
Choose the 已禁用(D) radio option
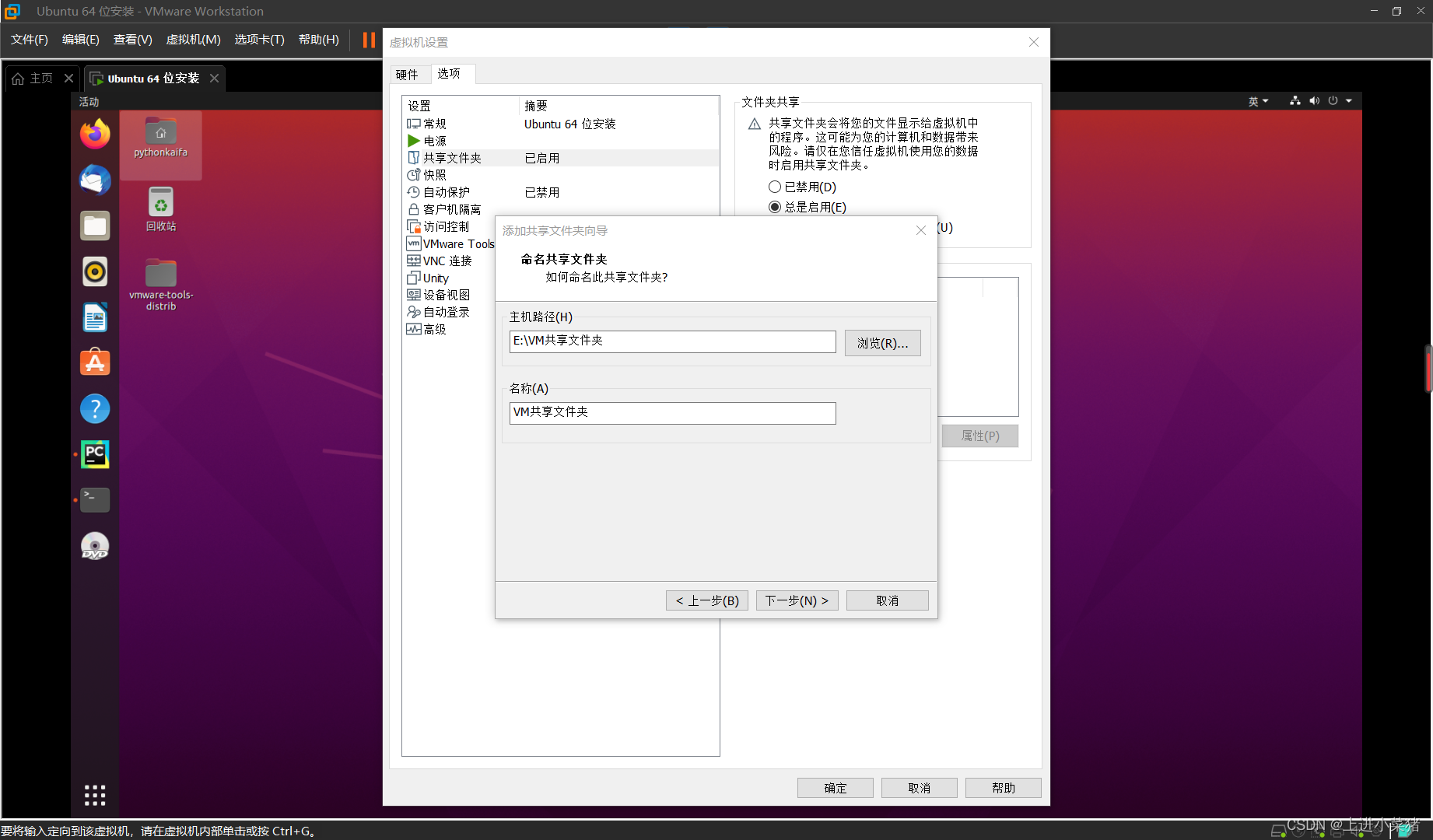click(802, 187)
